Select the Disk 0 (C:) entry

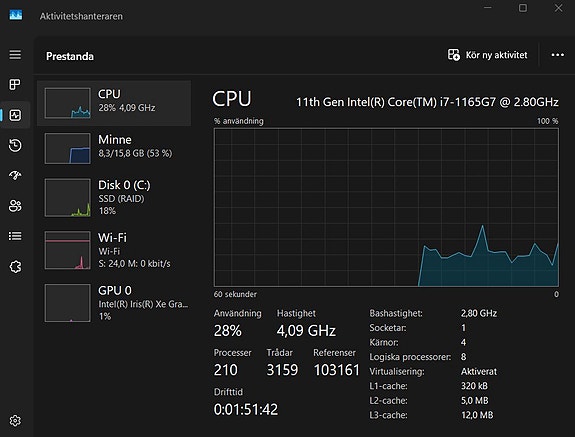pos(114,198)
